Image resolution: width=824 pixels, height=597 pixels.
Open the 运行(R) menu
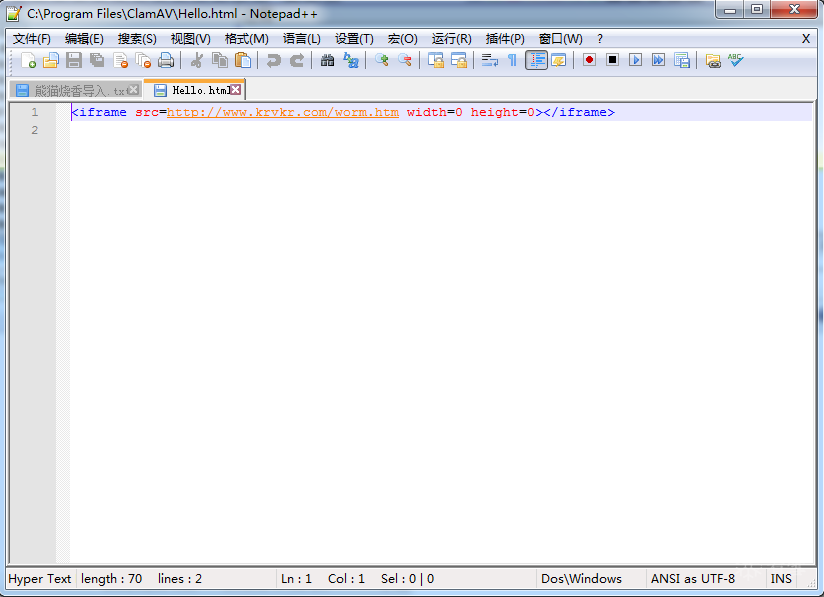tap(451, 39)
